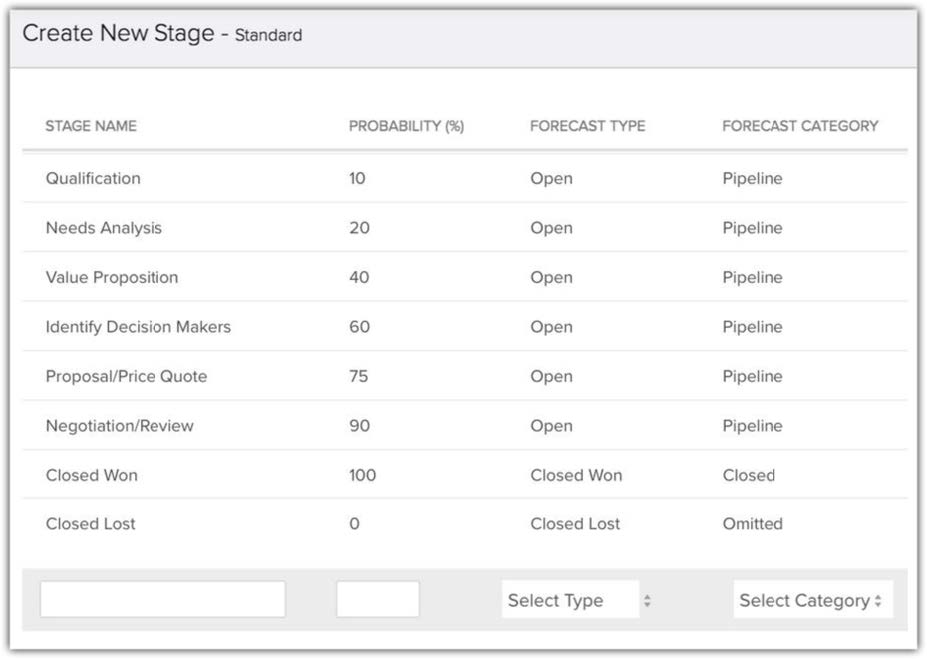Click the Select Type stepper arrows
Viewport: 927px width, 659px height.
point(647,601)
